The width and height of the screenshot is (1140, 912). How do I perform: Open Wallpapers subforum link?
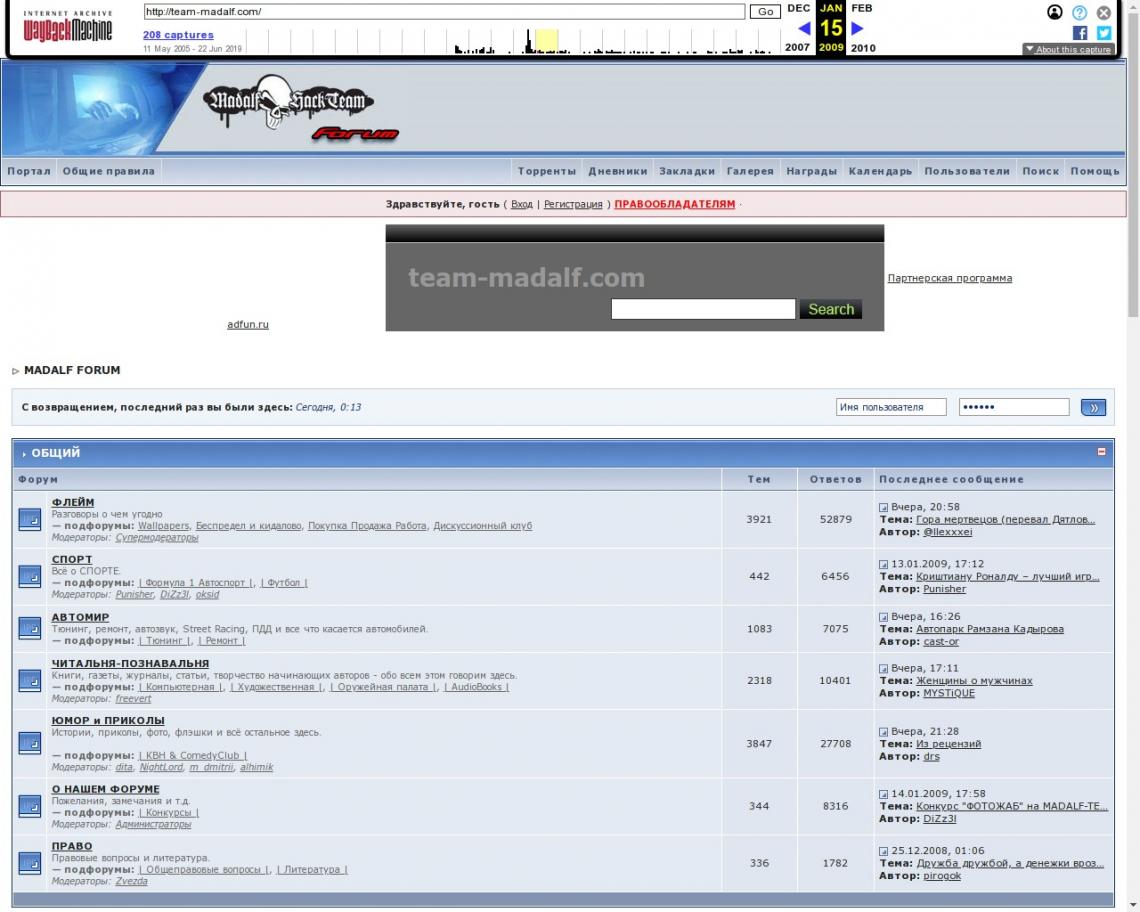click(x=164, y=525)
